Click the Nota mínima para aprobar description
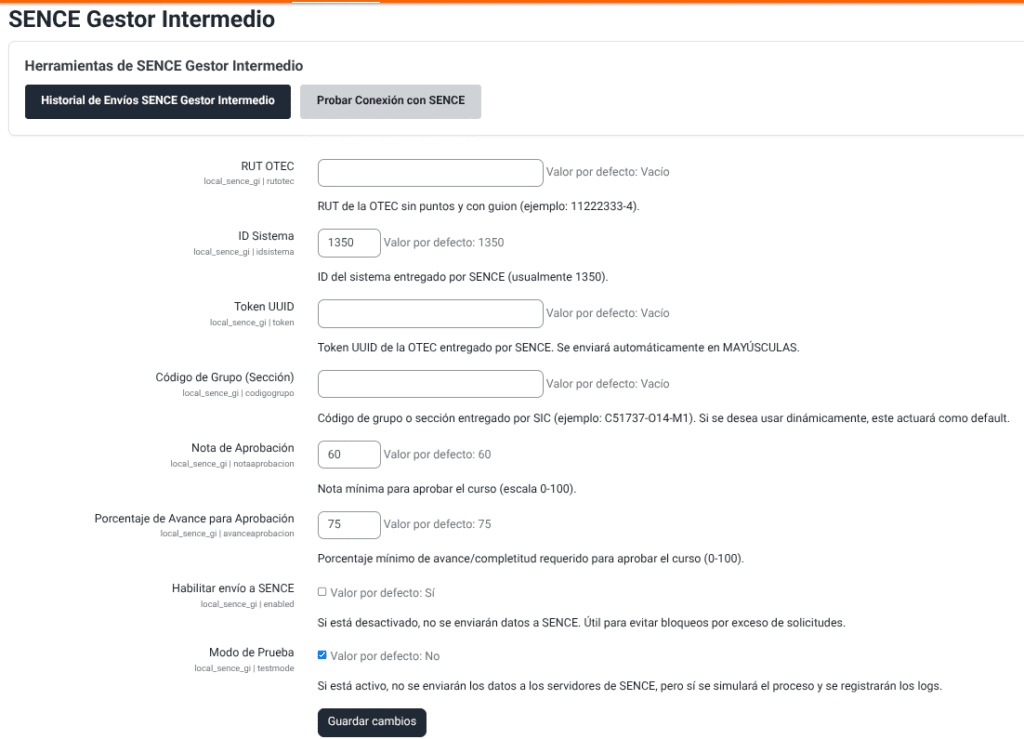The image size is (1024, 739). coord(447,488)
